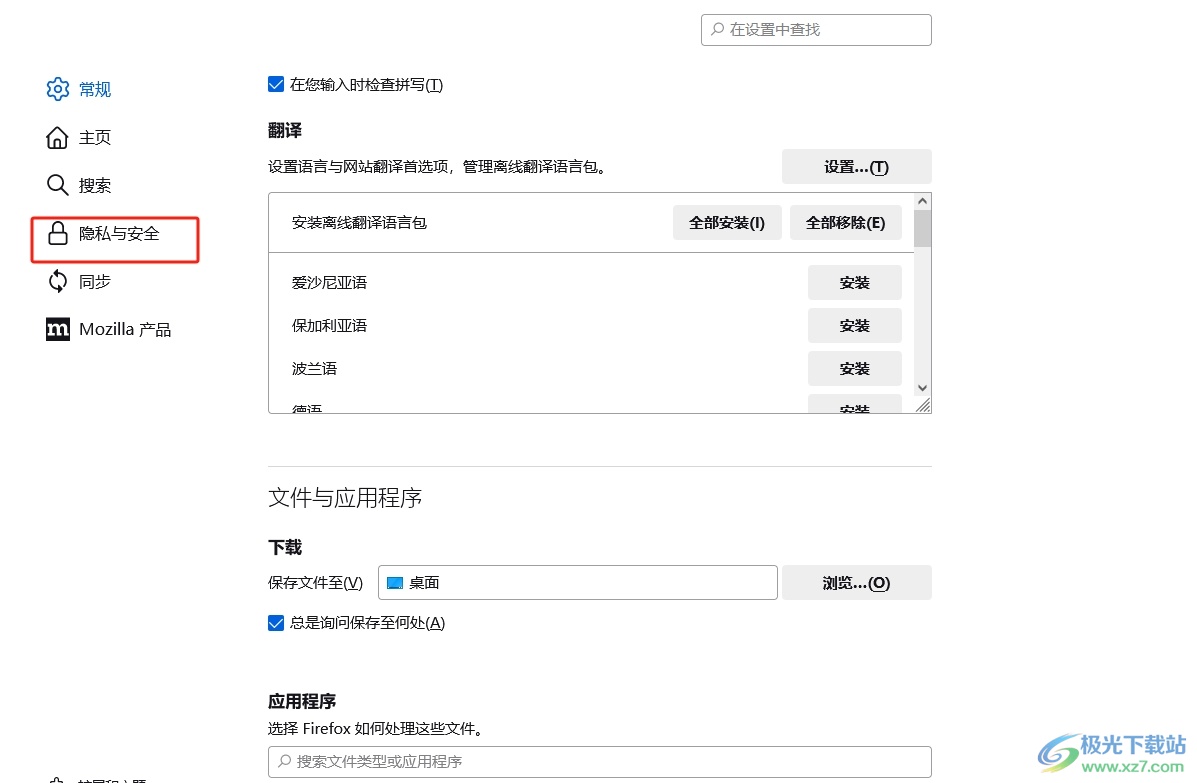Click the language list scrollbar thumb
Screen dimensions: 1197x783
(x=922, y=228)
